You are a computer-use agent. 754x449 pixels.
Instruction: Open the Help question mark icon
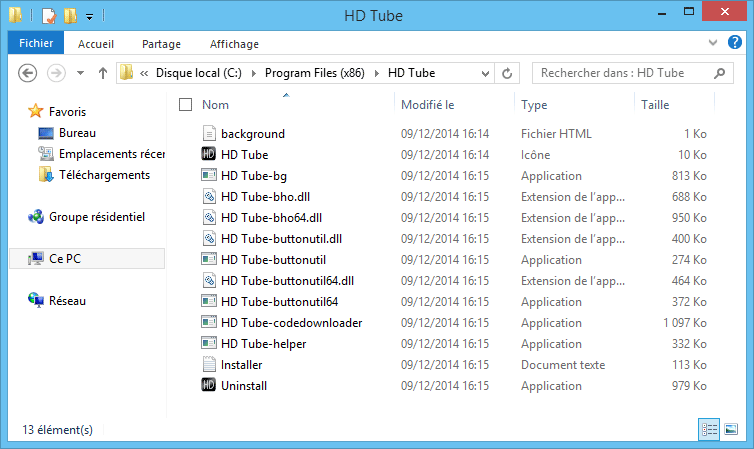736,43
